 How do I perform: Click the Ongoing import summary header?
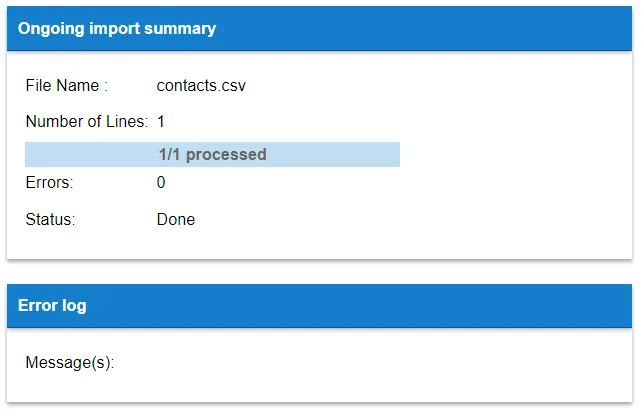pyautogui.click(x=319, y=28)
